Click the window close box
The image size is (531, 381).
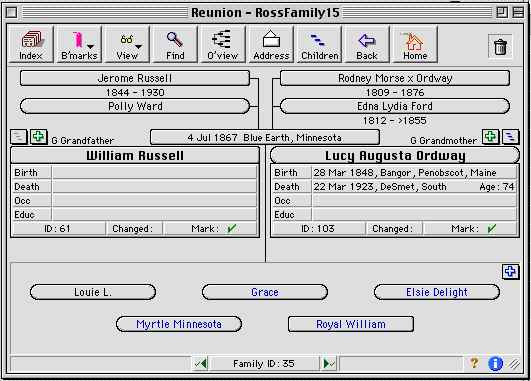click(12, 13)
